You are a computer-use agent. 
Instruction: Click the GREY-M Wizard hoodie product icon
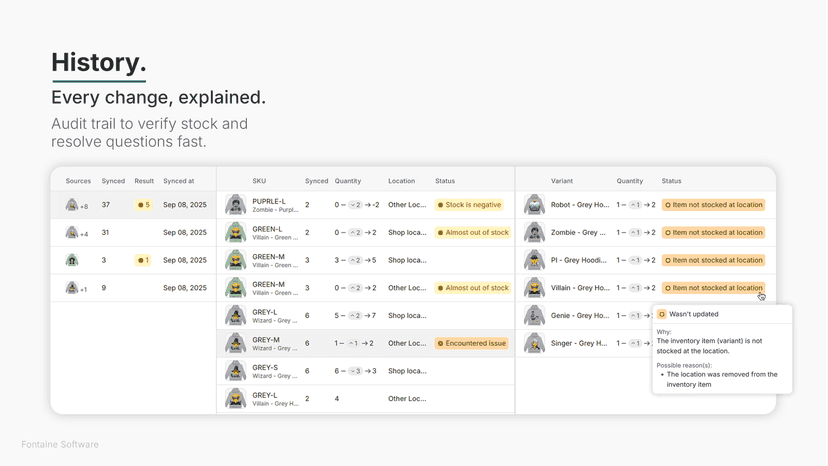pos(236,343)
